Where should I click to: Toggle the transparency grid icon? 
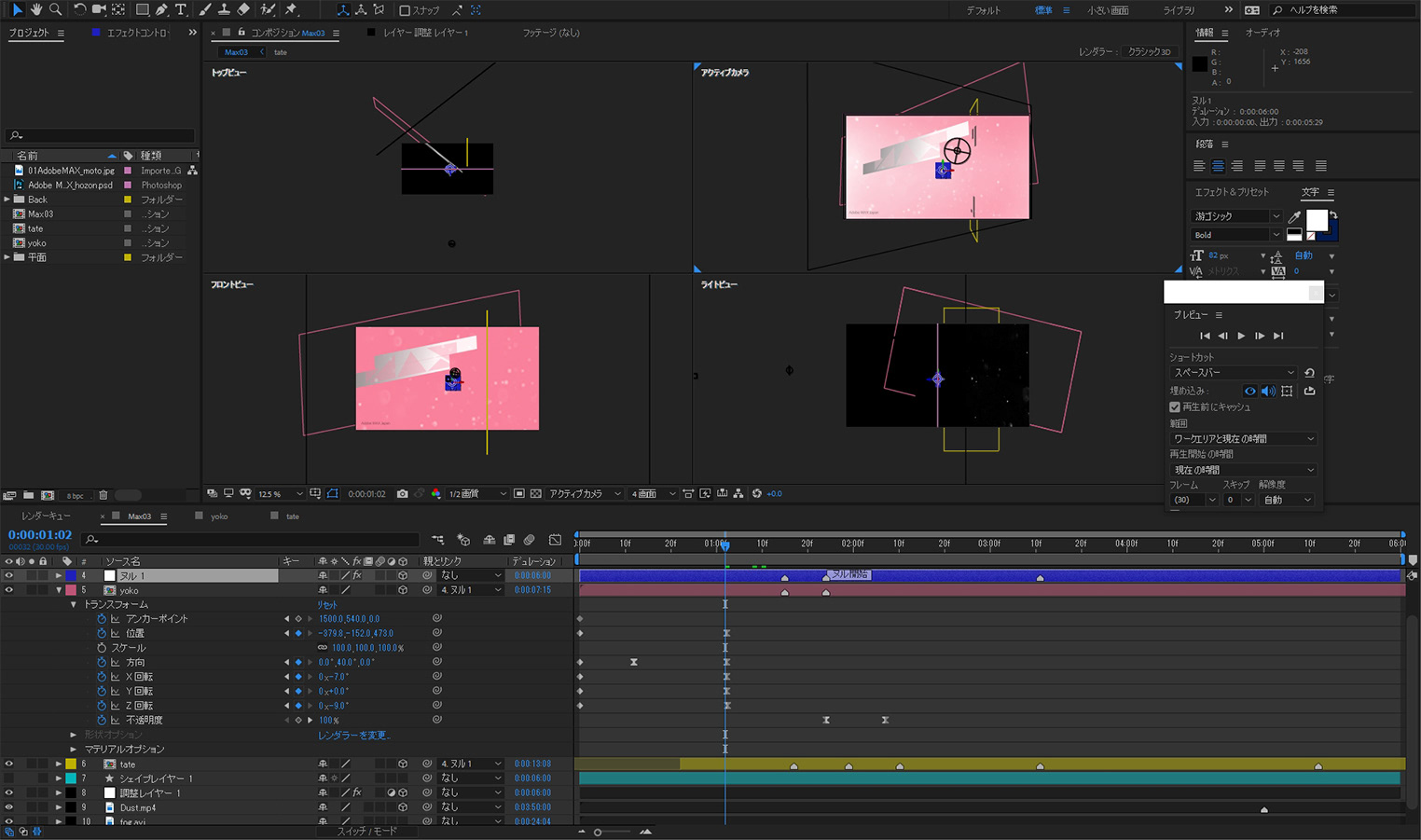pos(536,493)
